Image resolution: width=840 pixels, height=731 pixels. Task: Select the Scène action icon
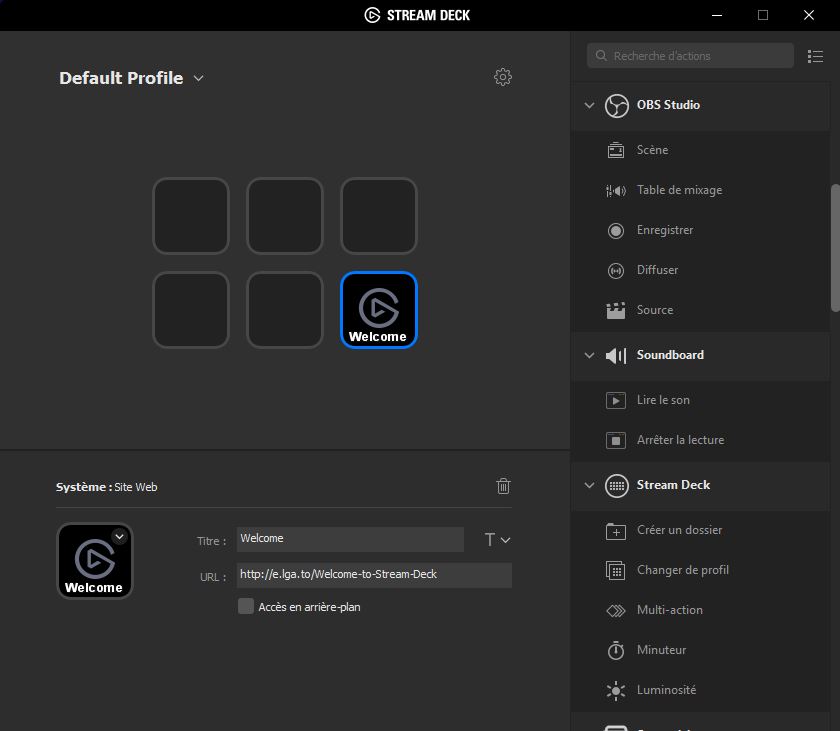[616, 150]
